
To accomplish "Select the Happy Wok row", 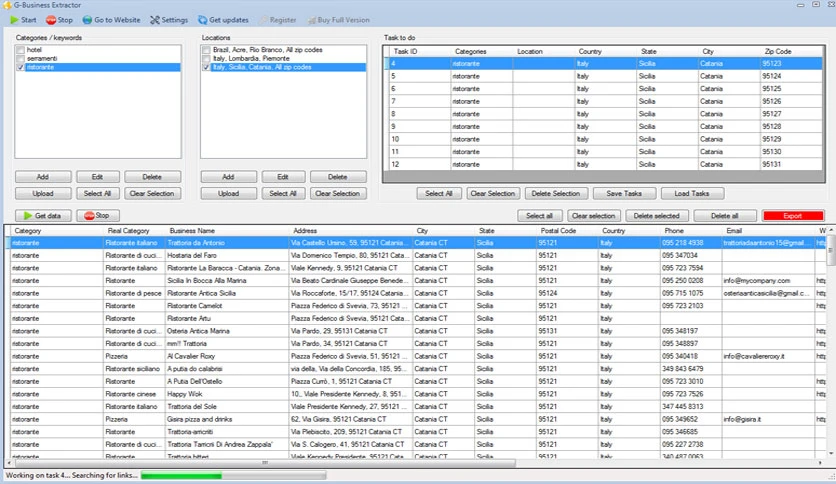I will [x=417, y=394].
